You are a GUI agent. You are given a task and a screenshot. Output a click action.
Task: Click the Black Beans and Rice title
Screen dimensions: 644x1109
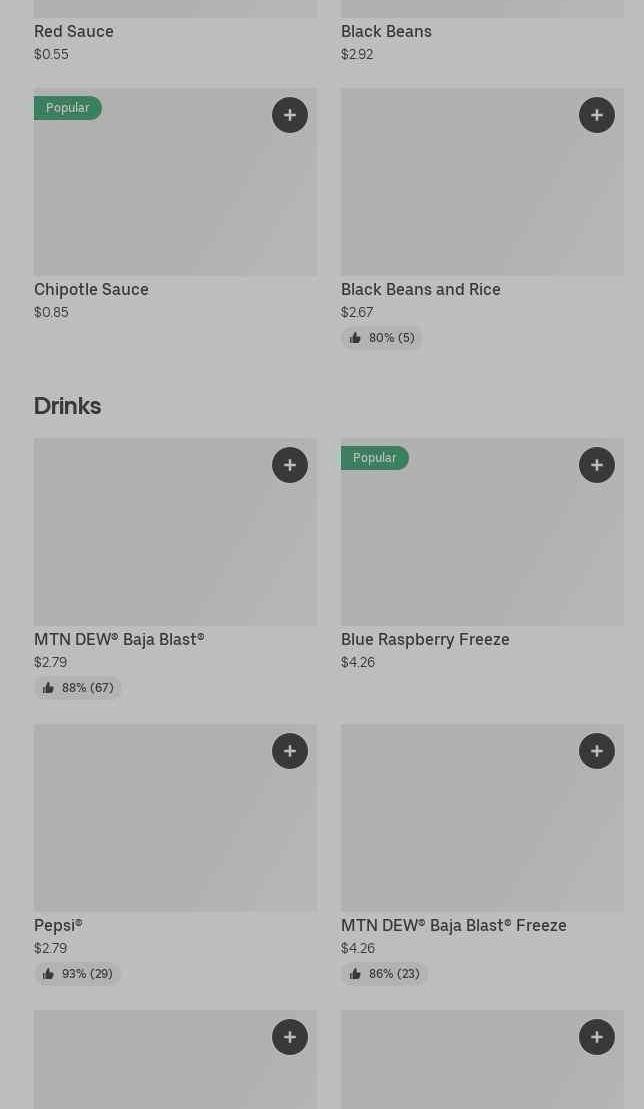pyautogui.click(x=421, y=290)
